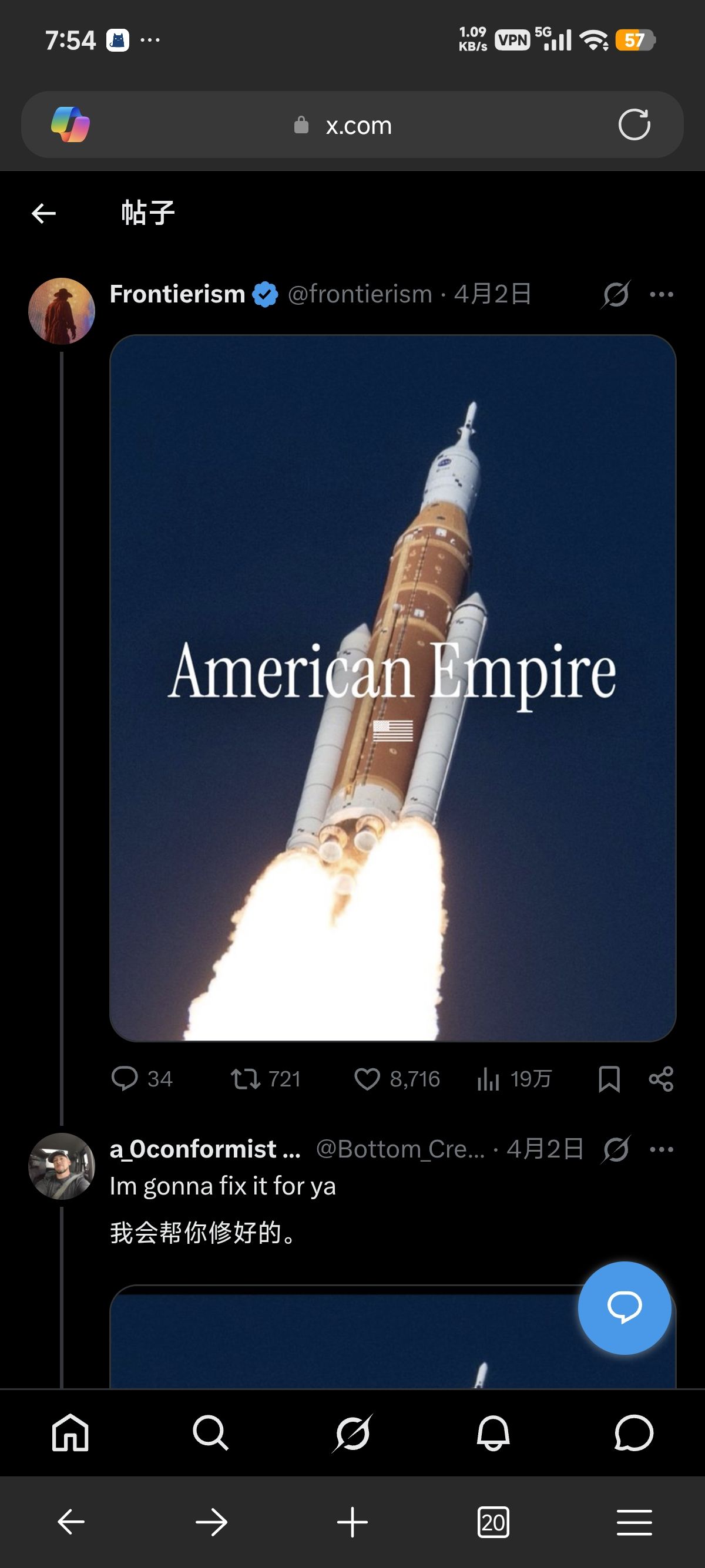This screenshot has height=1568, width=705.
Task: Open more options on Frontierism post
Action: click(x=662, y=295)
